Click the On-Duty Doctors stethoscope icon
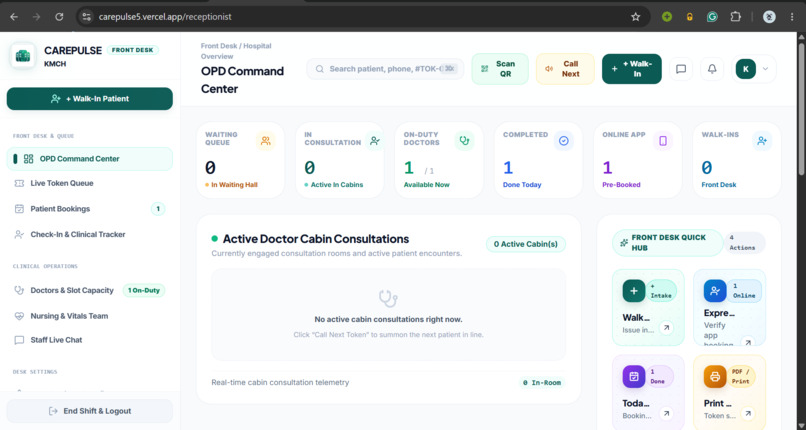Image resolution: width=806 pixels, height=430 pixels. pyautogui.click(x=464, y=141)
